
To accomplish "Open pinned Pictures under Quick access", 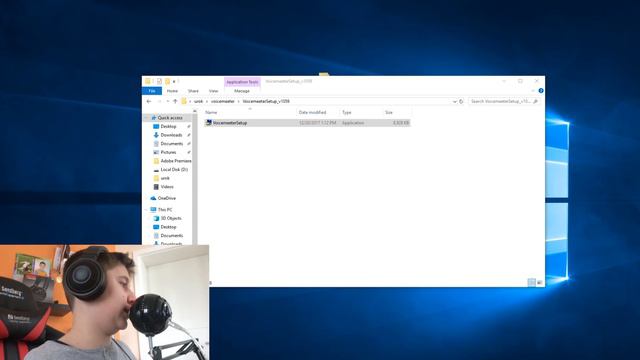I will point(168,152).
